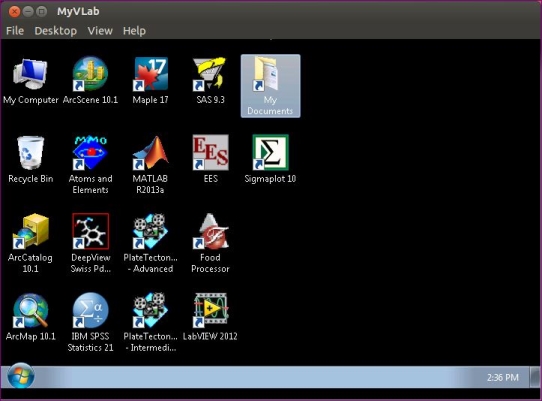
Task: Select the MATLAB R2013a icon
Action: 150,165
